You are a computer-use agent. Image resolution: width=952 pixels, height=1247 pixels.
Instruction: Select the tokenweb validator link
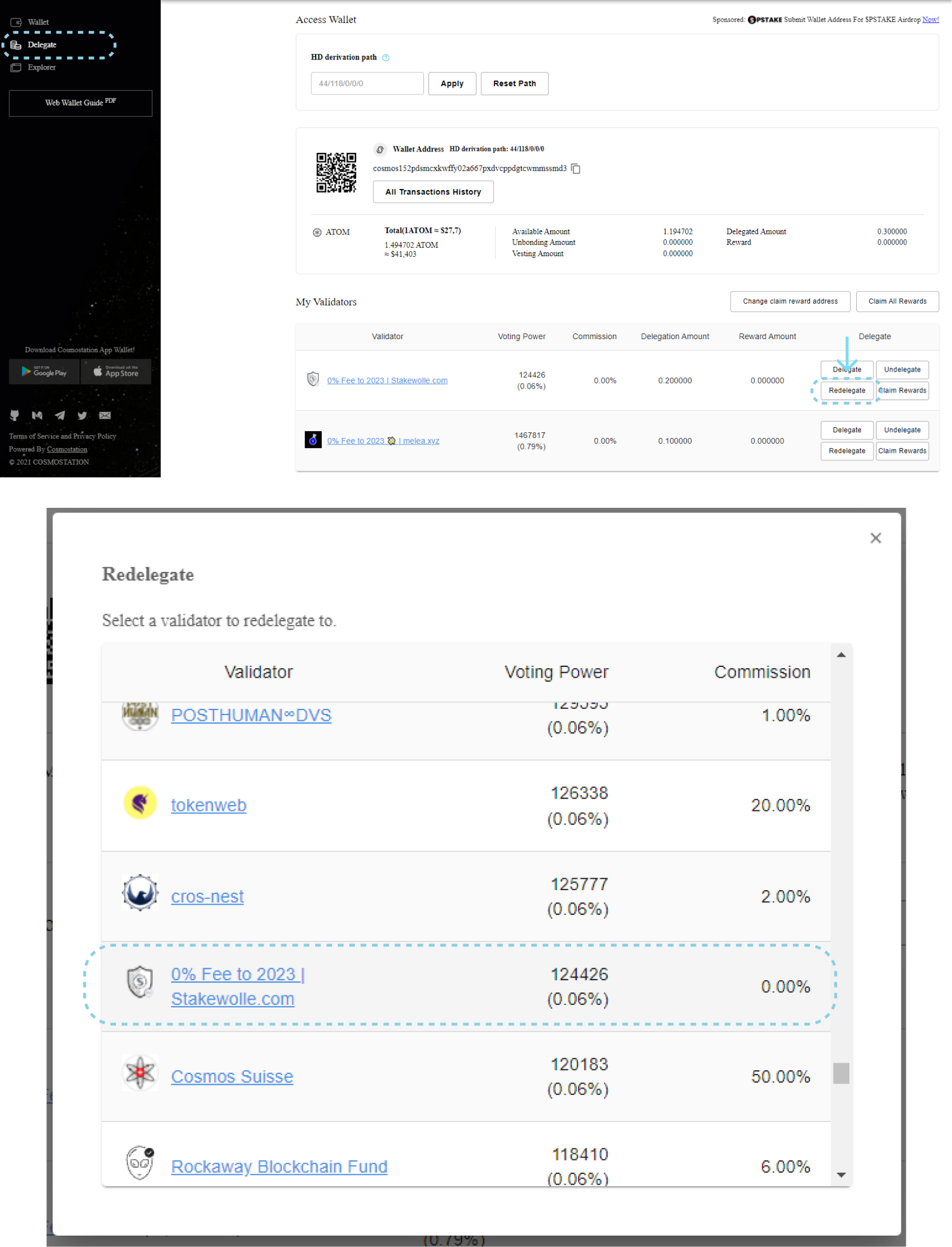click(x=209, y=805)
